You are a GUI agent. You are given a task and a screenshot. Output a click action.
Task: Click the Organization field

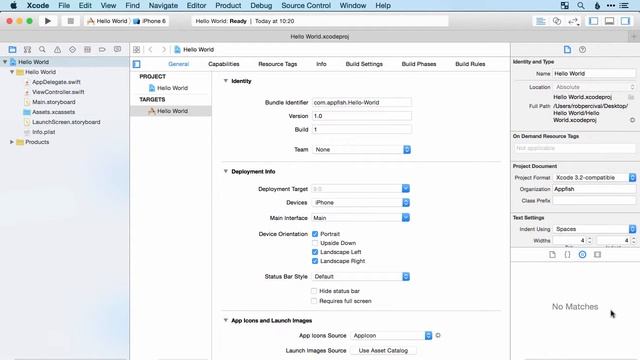[x=594, y=189]
